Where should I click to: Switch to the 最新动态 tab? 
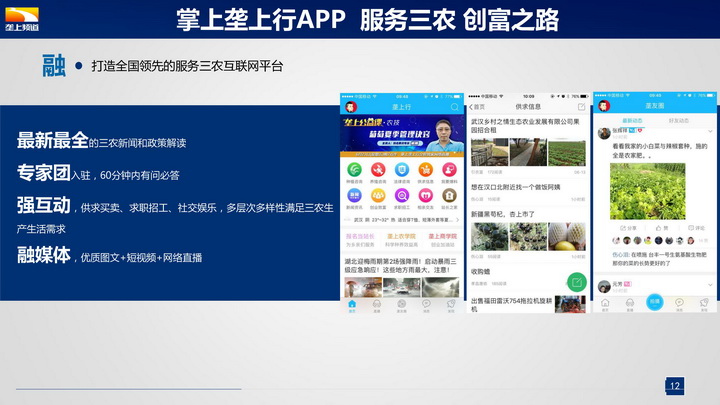tap(632, 121)
